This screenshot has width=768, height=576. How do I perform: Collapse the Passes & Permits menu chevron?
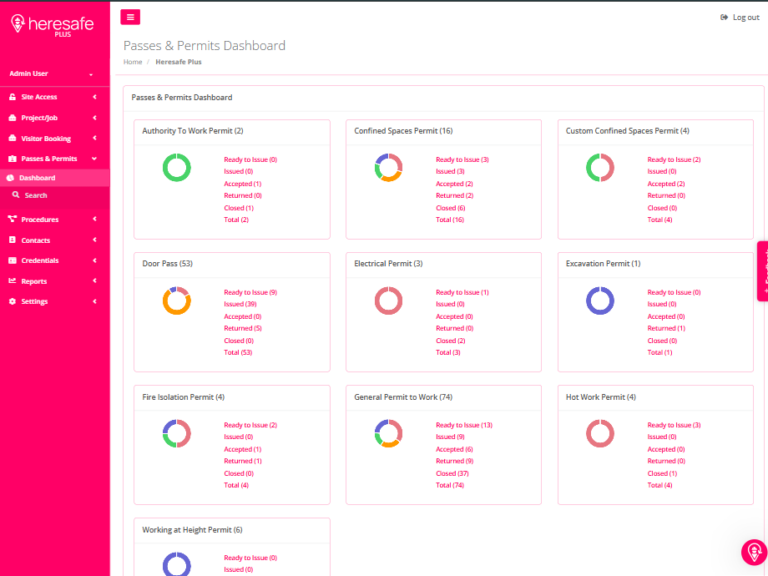(95, 159)
